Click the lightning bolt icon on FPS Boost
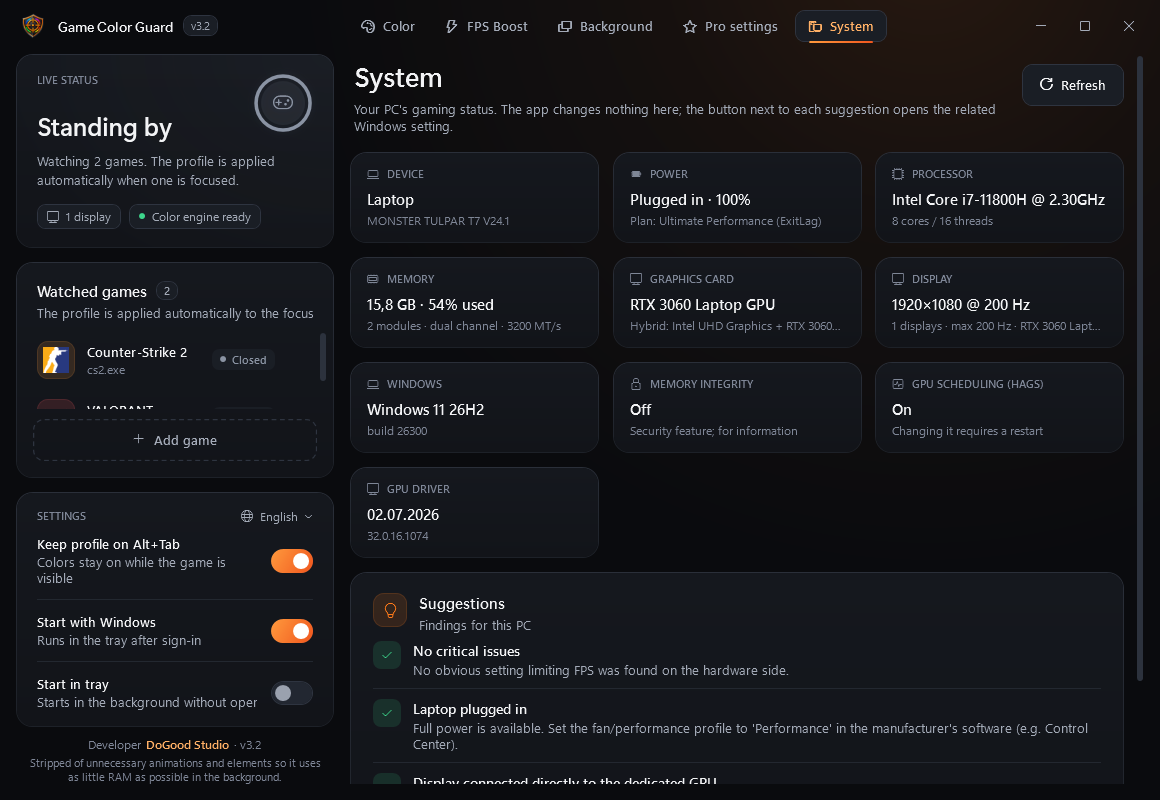This screenshot has width=1160, height=800. coord(451,27)
